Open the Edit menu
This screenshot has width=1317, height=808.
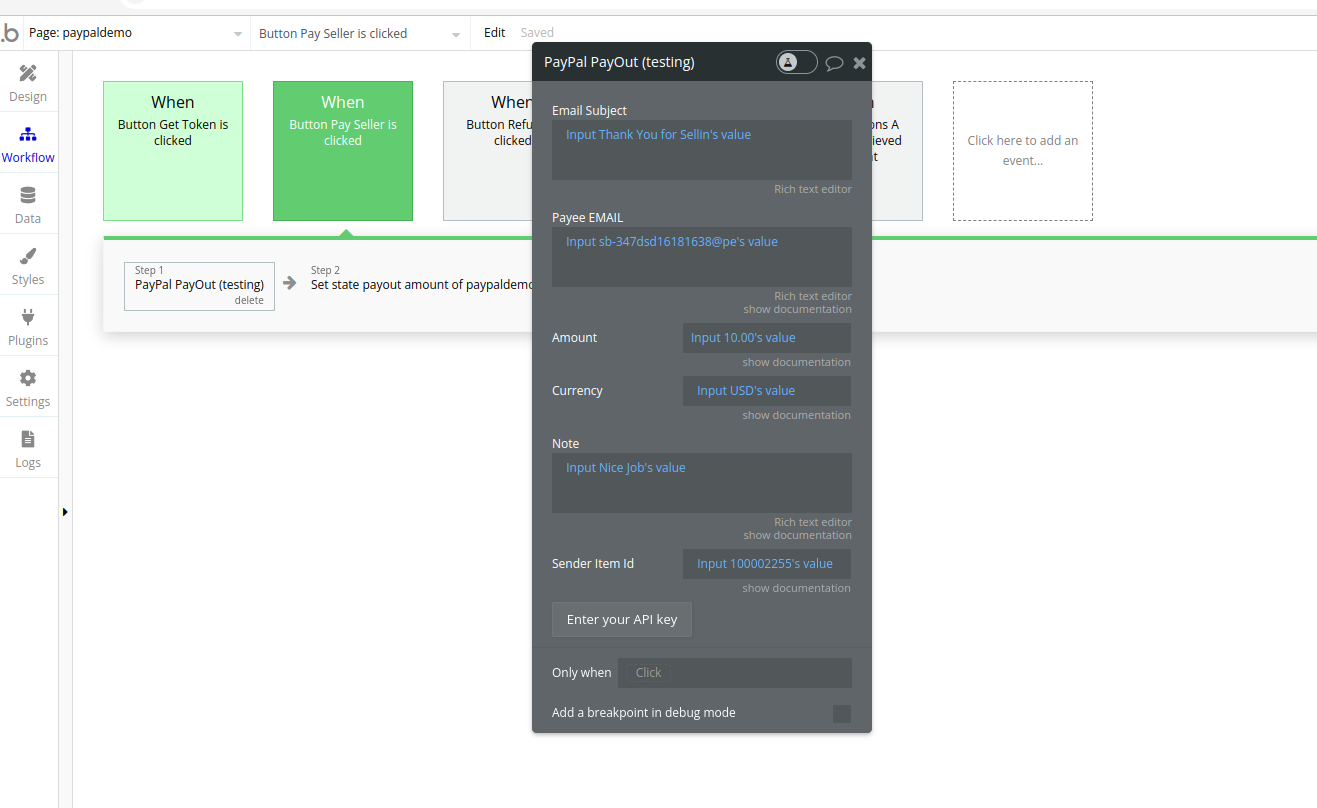pyautogui.click(x=494, y=33)
